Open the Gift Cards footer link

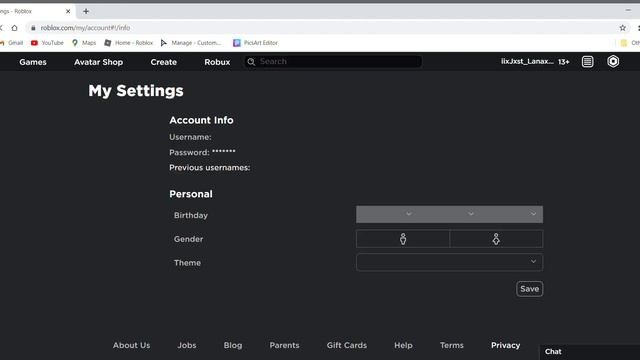347,345
